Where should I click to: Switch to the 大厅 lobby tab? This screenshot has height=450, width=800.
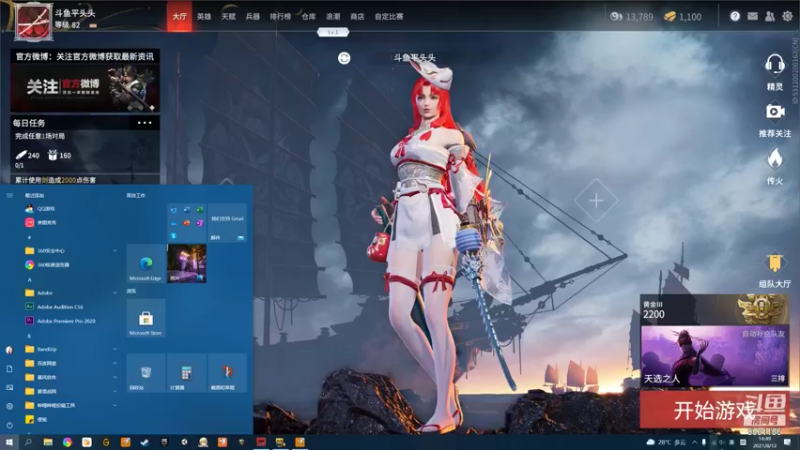pyautogui.click(x=179, y=16)
